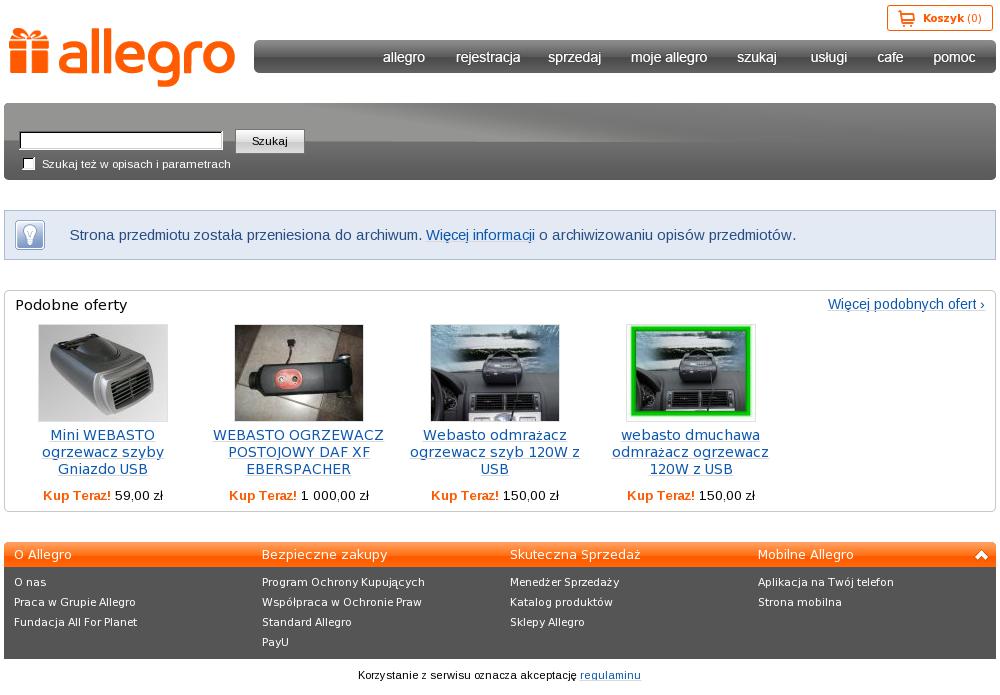
Task: Click the 'Skuteczna Sprzedaż' footer heading
Action: [575, 555]
